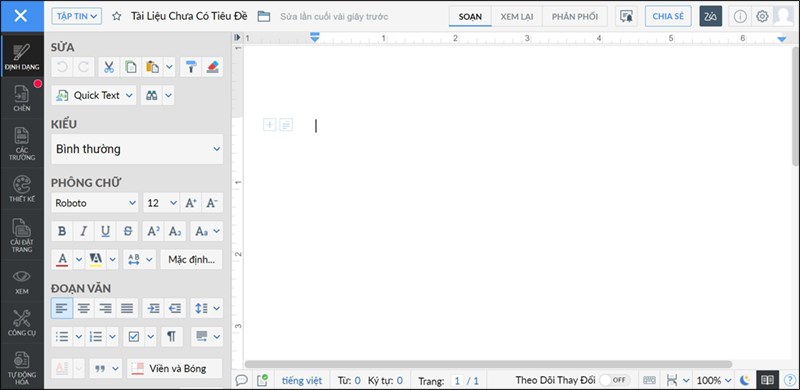Click the text highlight color swatch
The width and height of the screenshot is (800, 390).
click(x=95, y=259)
